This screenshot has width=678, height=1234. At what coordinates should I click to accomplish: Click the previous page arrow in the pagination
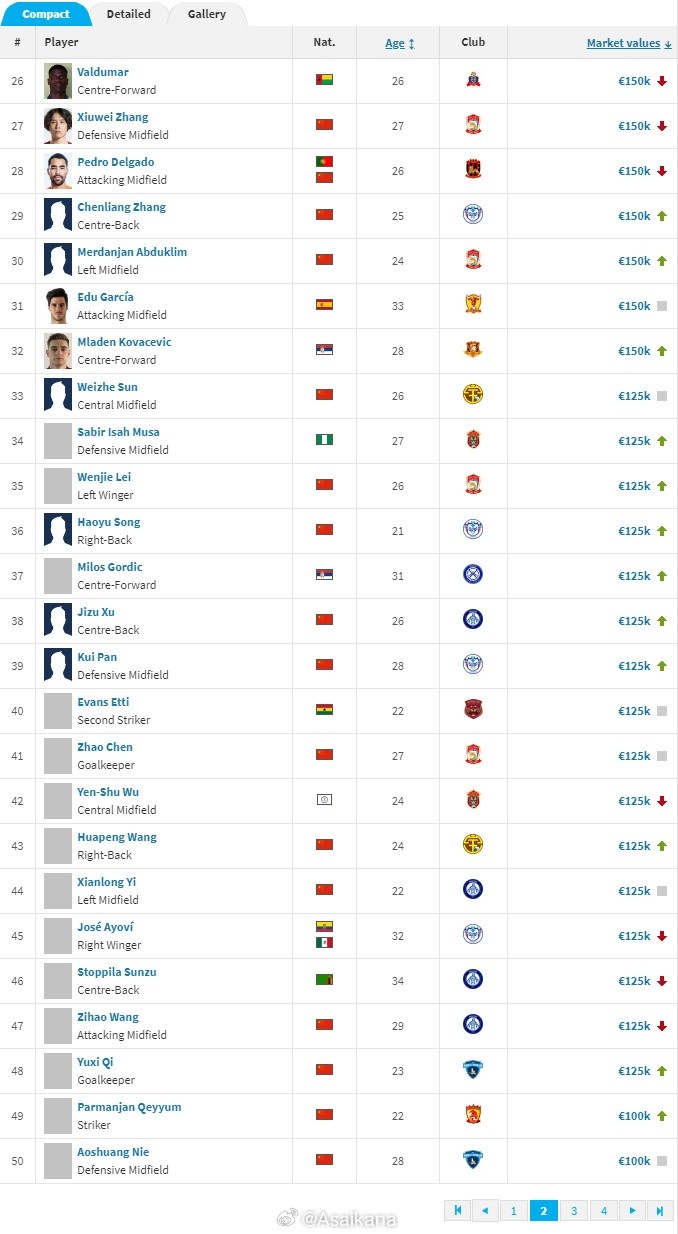click(x=485, y=1211)
